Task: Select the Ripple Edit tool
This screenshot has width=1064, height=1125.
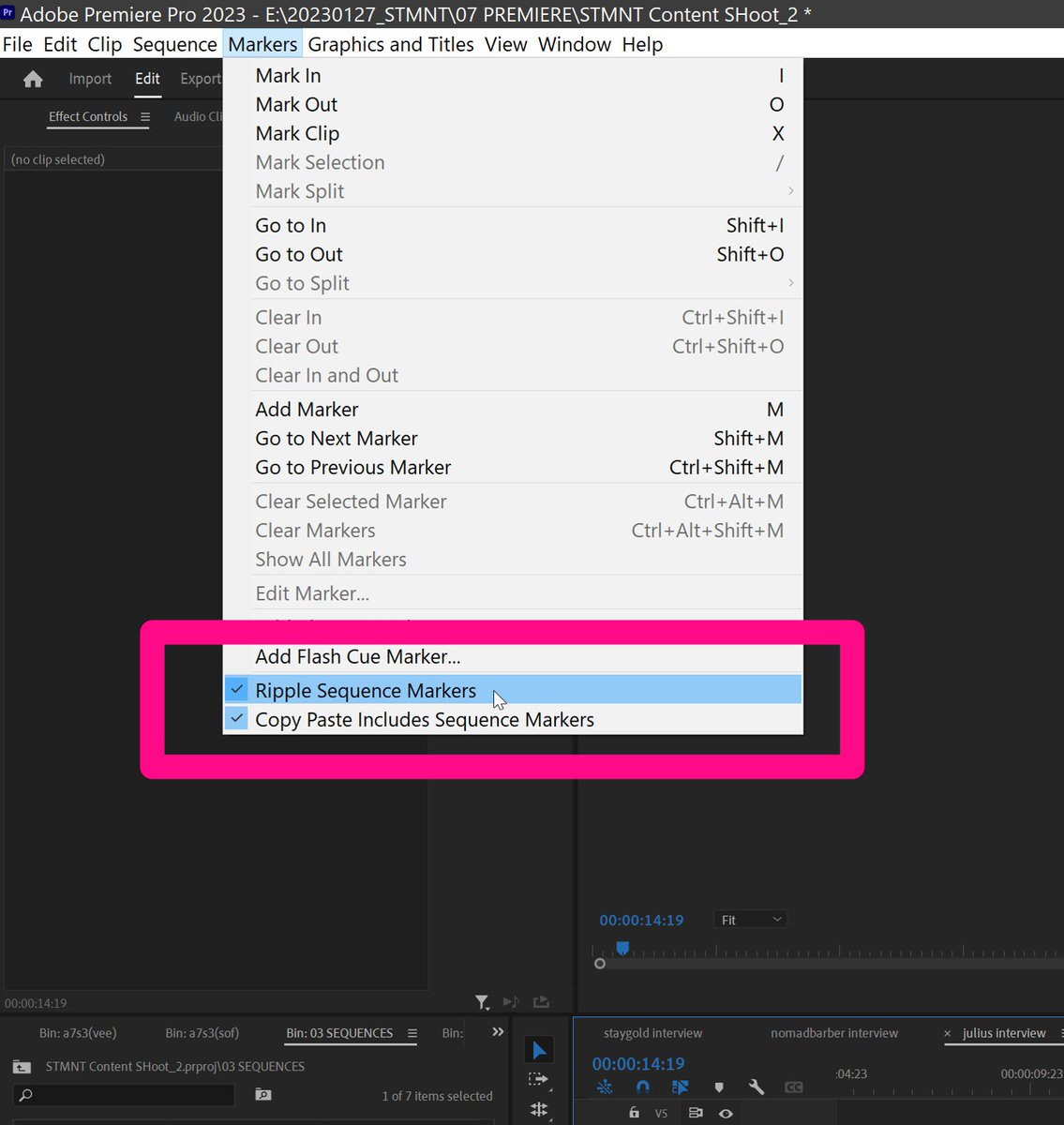Action: (x=539, y=1110)
